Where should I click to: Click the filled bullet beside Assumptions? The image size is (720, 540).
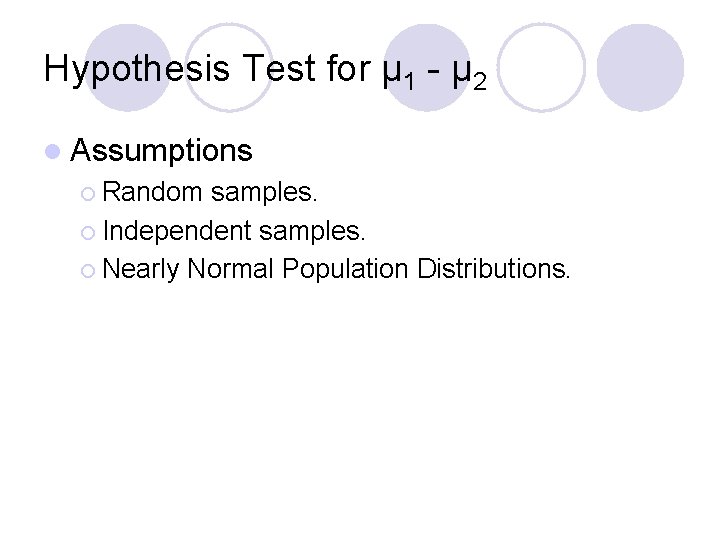coord(53,152)
